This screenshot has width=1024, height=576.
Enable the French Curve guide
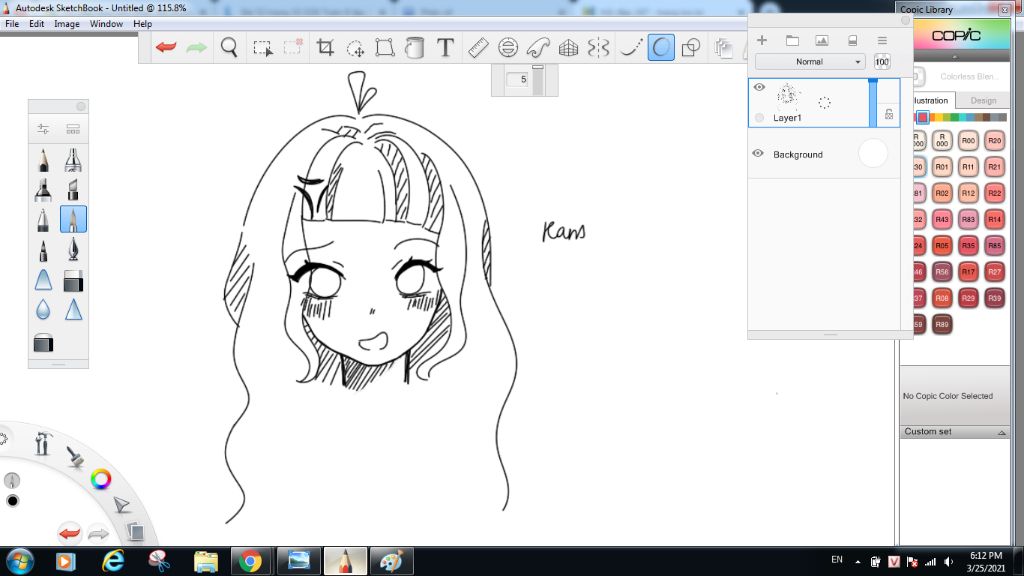pos(538,47)
